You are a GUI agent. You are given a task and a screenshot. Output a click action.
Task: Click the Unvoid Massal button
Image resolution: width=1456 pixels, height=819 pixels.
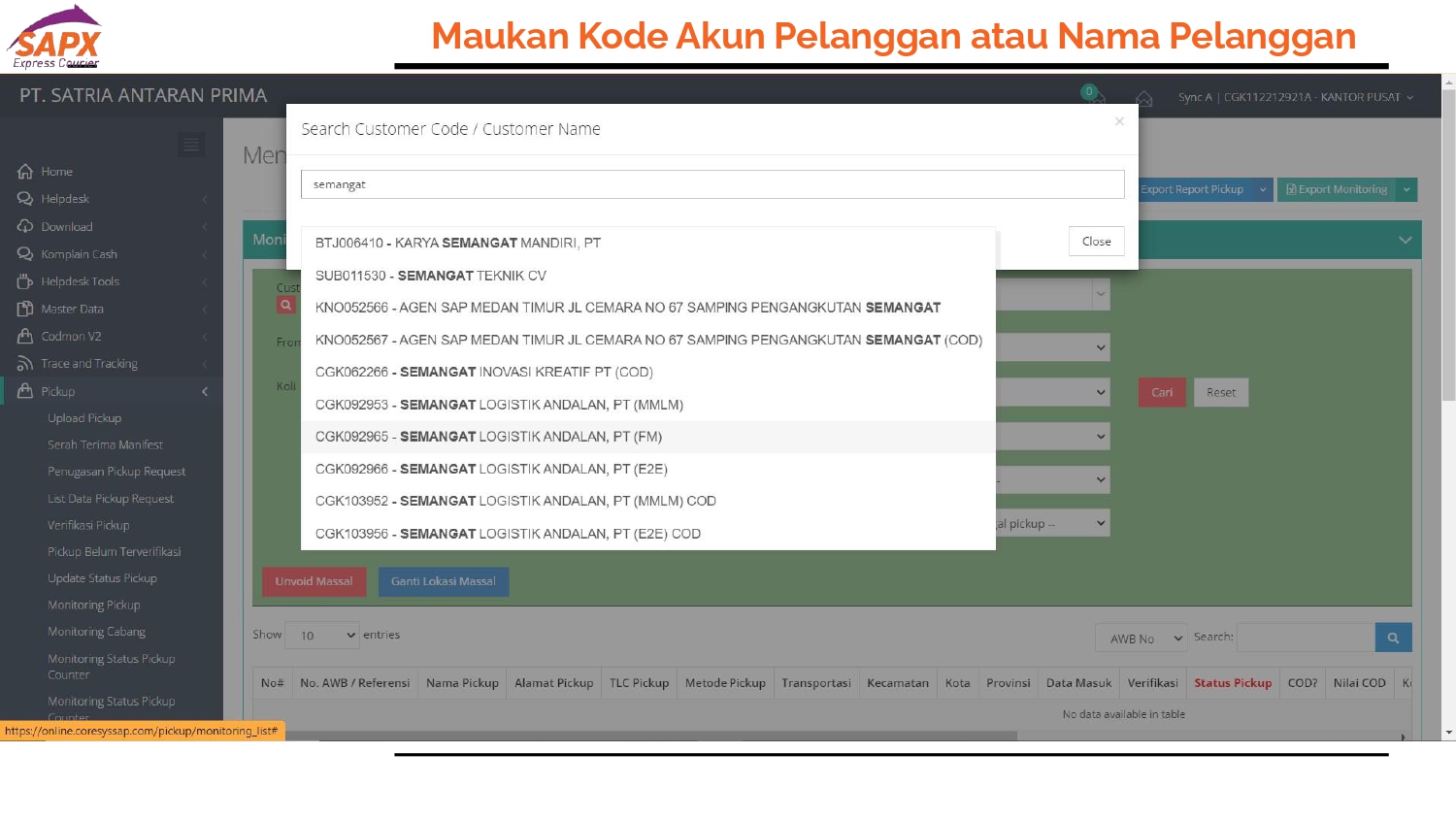(314, 581)
